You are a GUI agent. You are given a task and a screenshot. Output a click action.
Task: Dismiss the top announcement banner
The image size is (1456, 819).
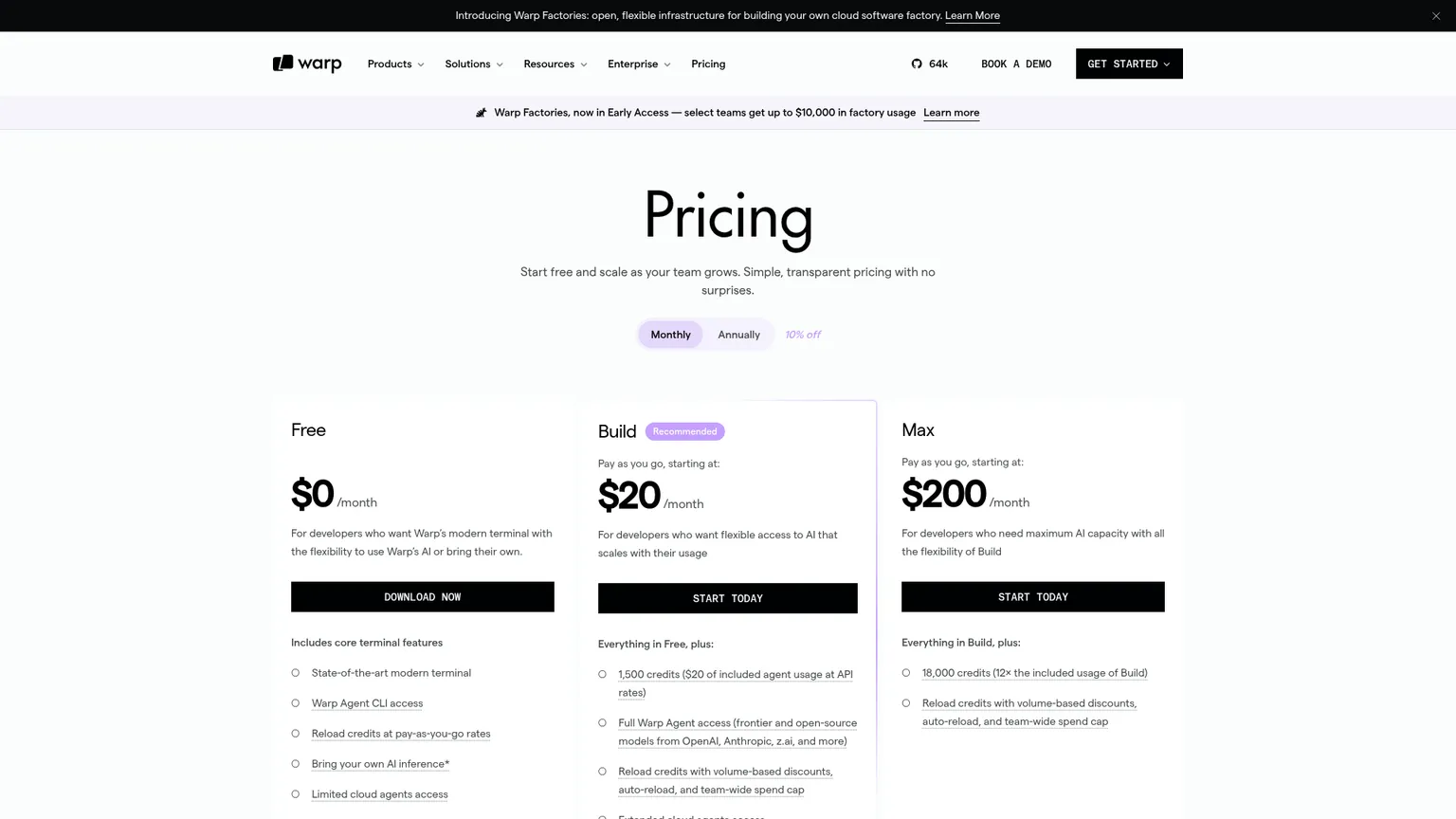tap(1436, 16)
